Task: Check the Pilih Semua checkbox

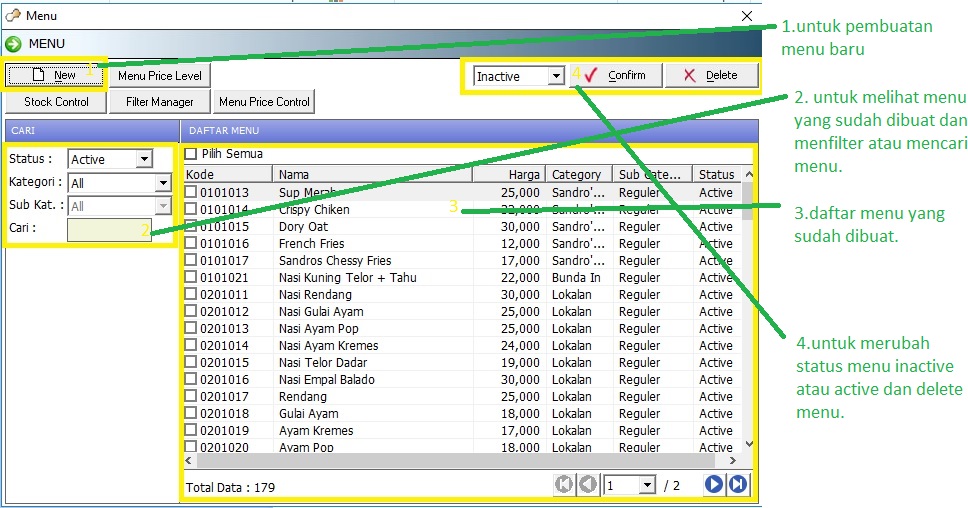Action: point(191,154)
